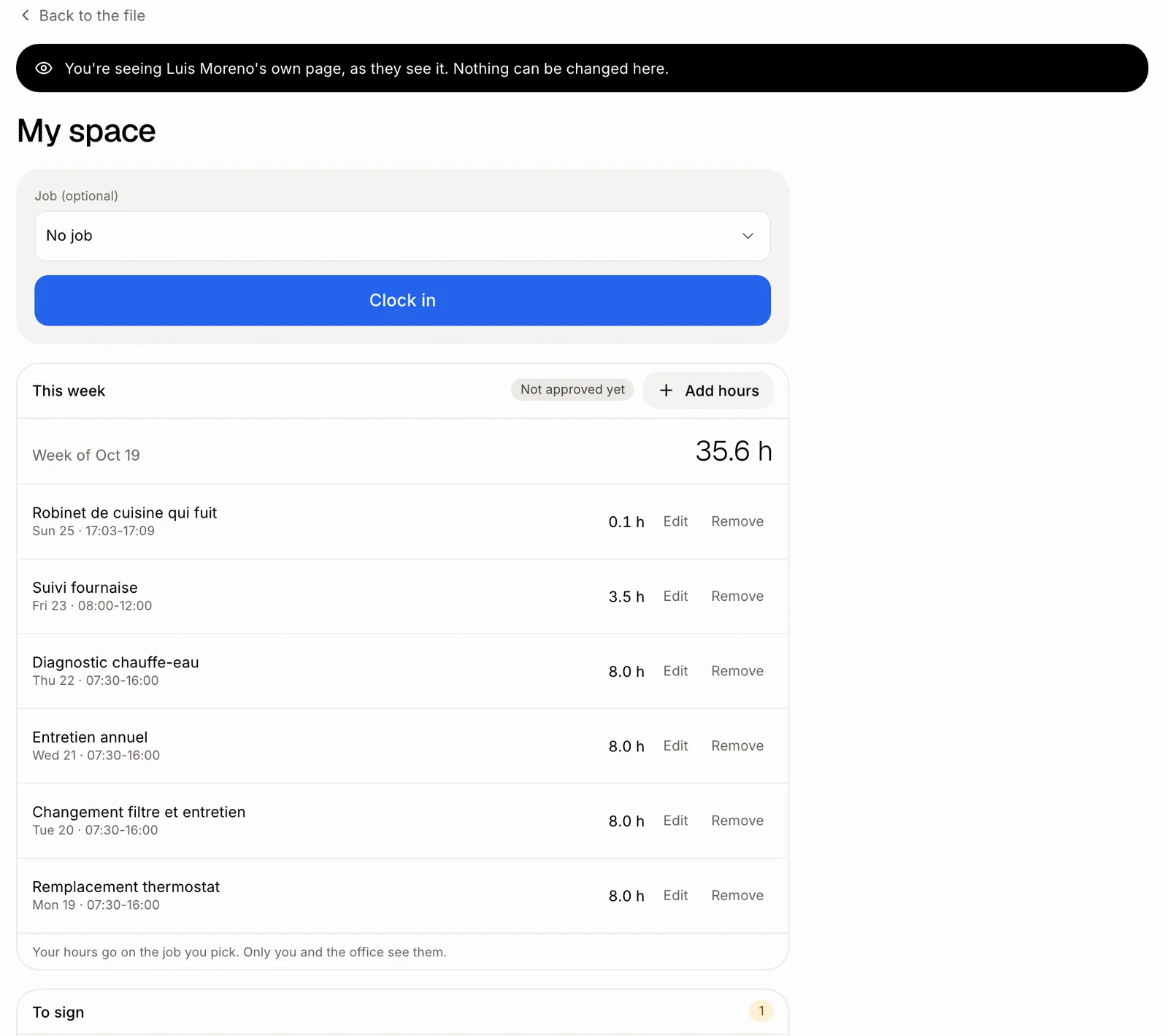This screenshot has height=1036, width=1168.
Task: Click the Mon 19 · 07:30-16:00 time text
Action: 96,905
